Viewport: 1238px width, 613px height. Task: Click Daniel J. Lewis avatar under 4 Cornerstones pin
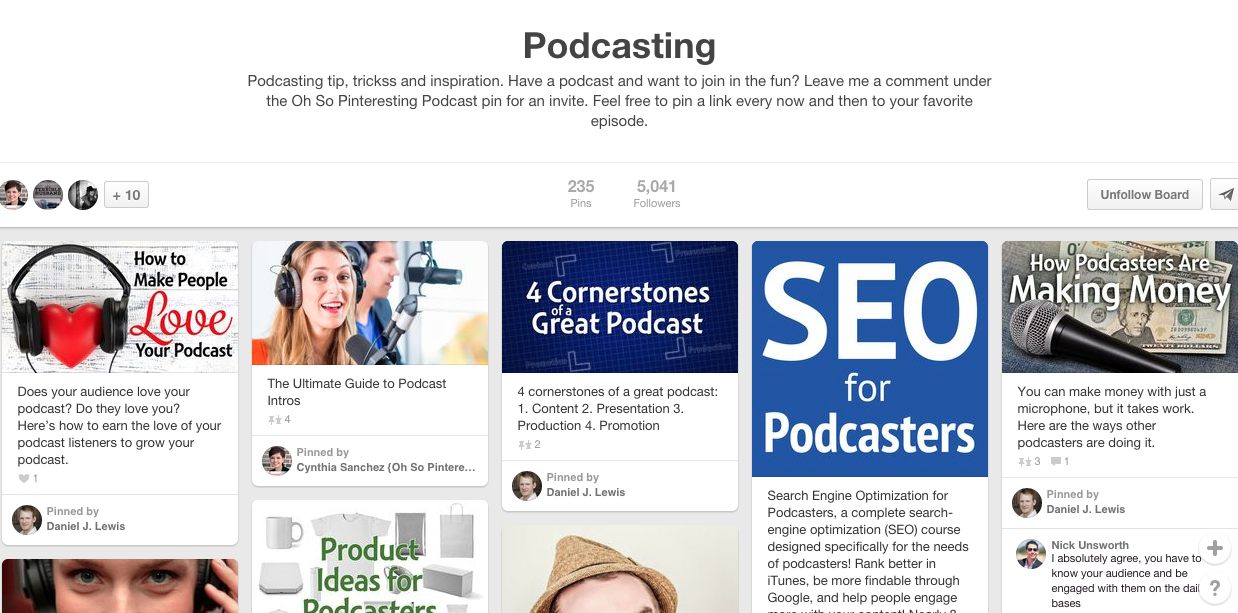[527, 485]
